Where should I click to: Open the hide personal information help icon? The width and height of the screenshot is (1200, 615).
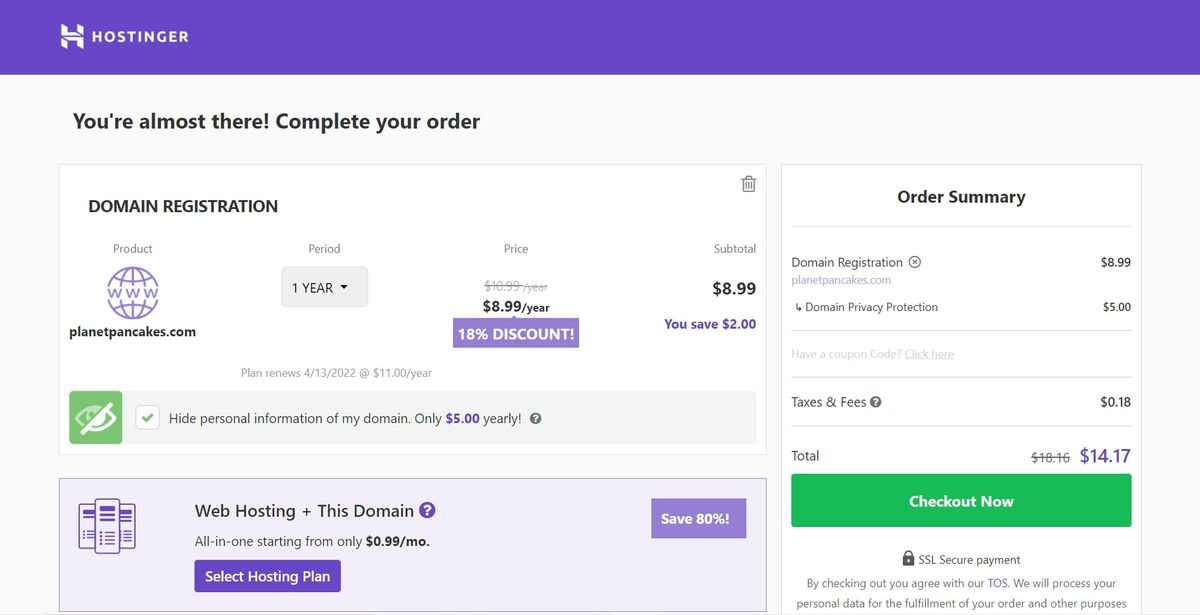pos(535,418)
